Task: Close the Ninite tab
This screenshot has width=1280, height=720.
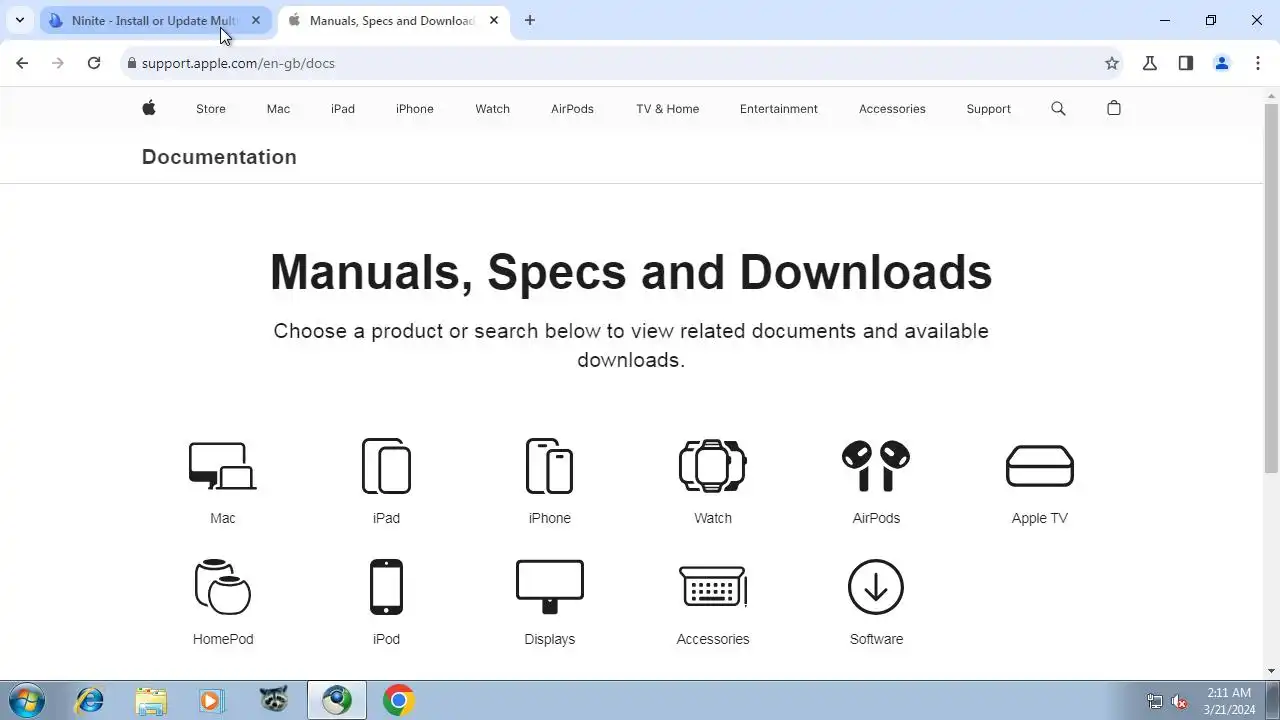Action: pos(256,20)
